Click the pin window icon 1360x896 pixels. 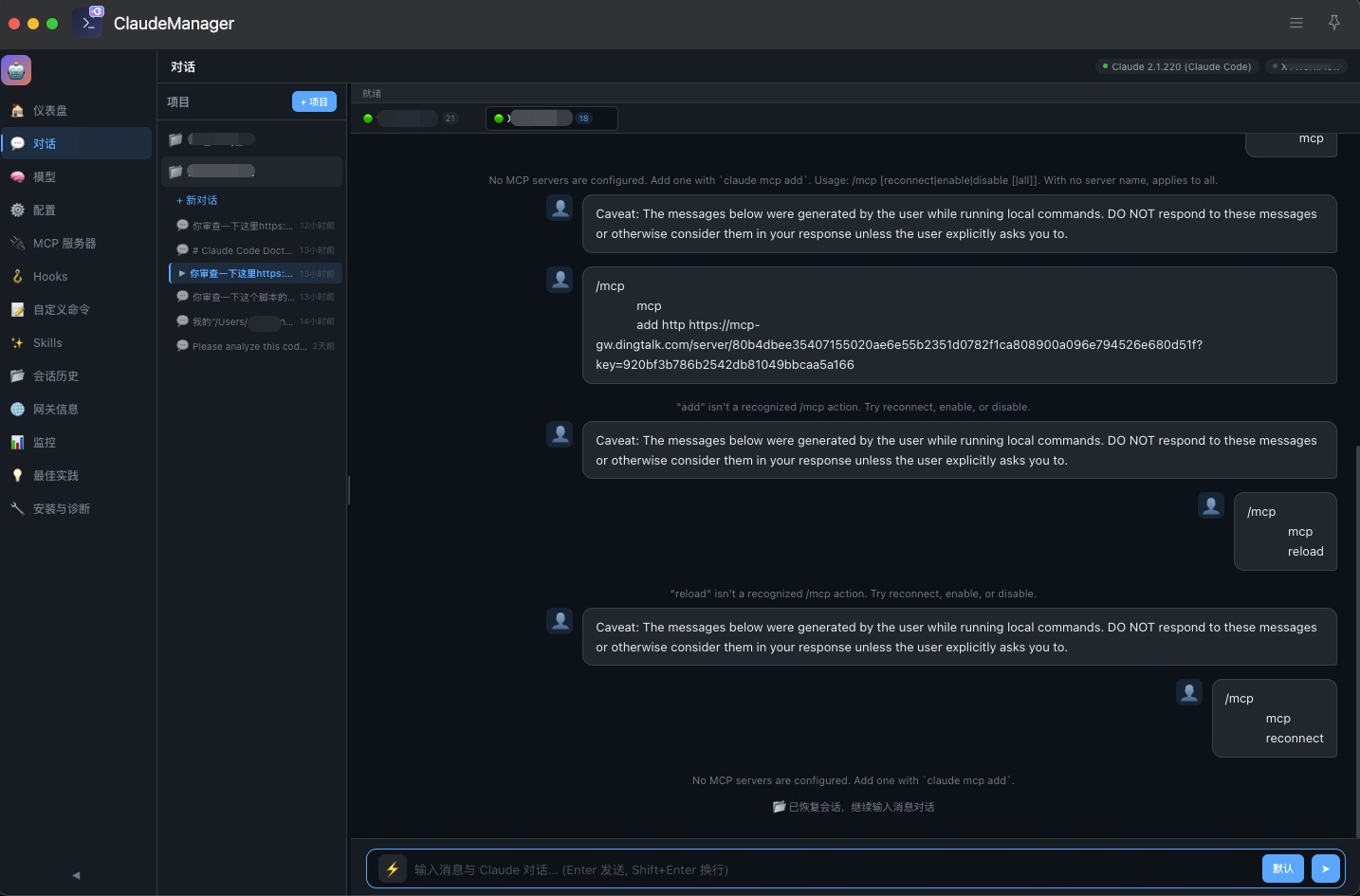[1334, 23]
